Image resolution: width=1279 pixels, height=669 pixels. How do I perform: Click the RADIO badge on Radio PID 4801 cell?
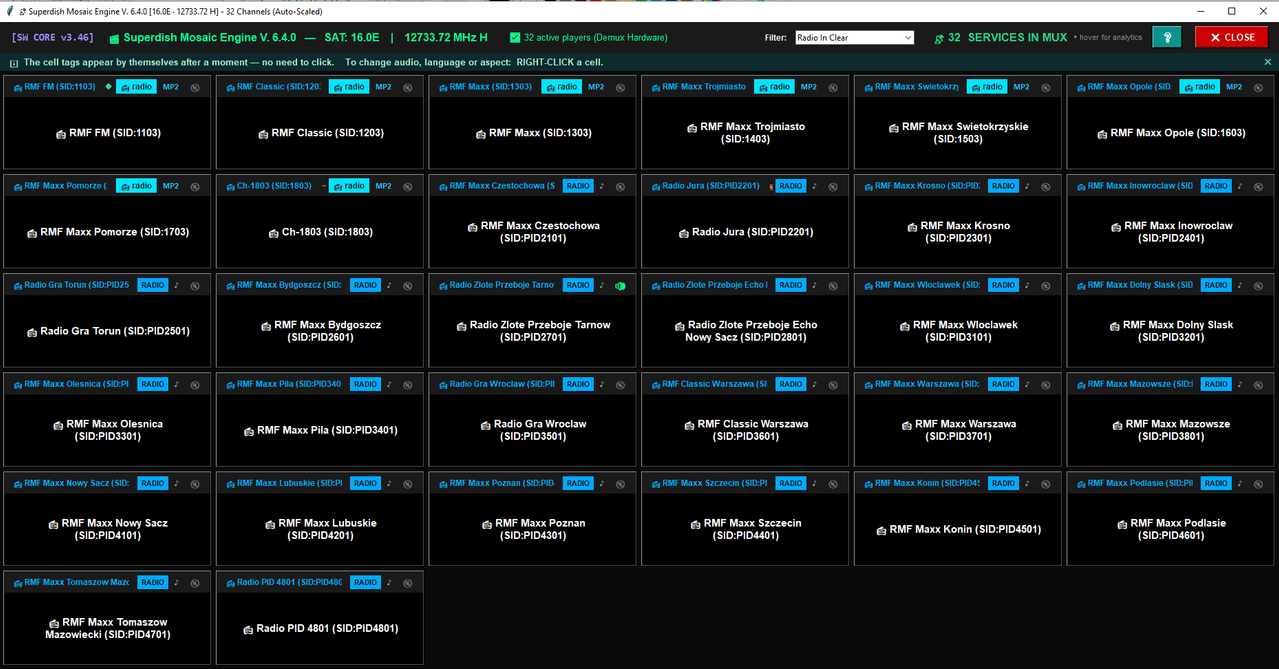tap(366, 582)
